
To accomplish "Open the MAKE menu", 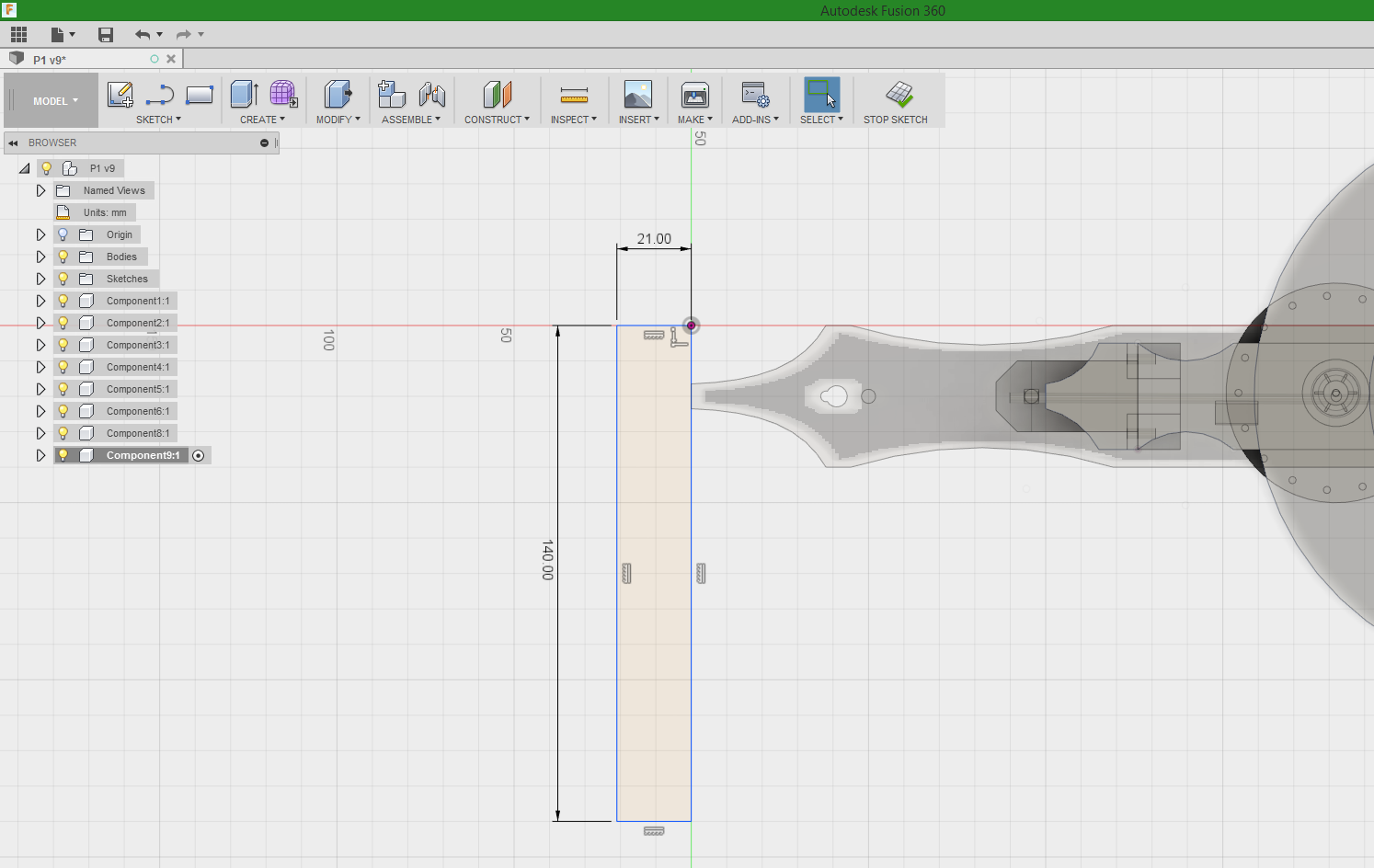I will coord(695,120).
